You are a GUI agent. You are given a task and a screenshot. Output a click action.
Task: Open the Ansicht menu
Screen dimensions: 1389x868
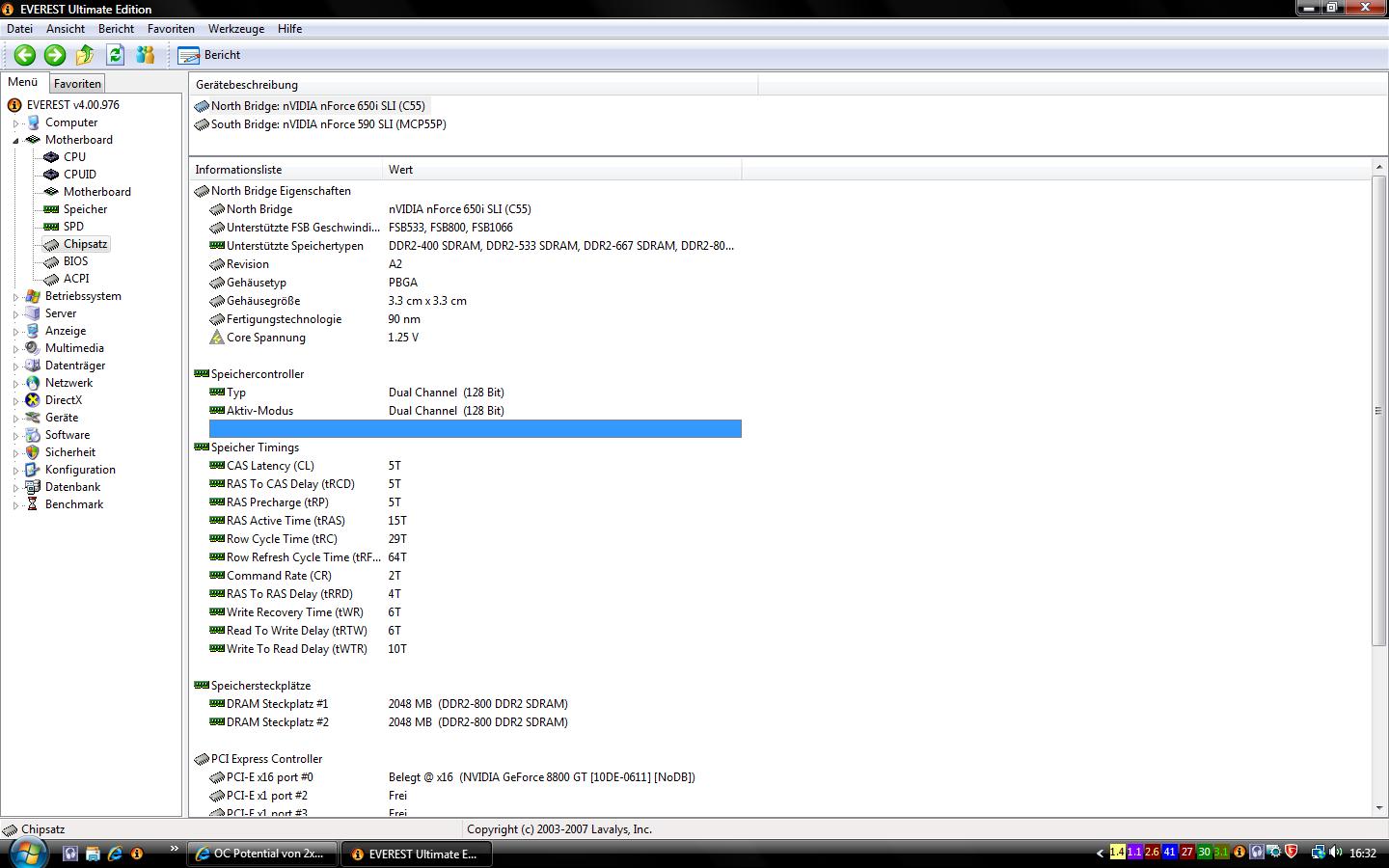66,29
